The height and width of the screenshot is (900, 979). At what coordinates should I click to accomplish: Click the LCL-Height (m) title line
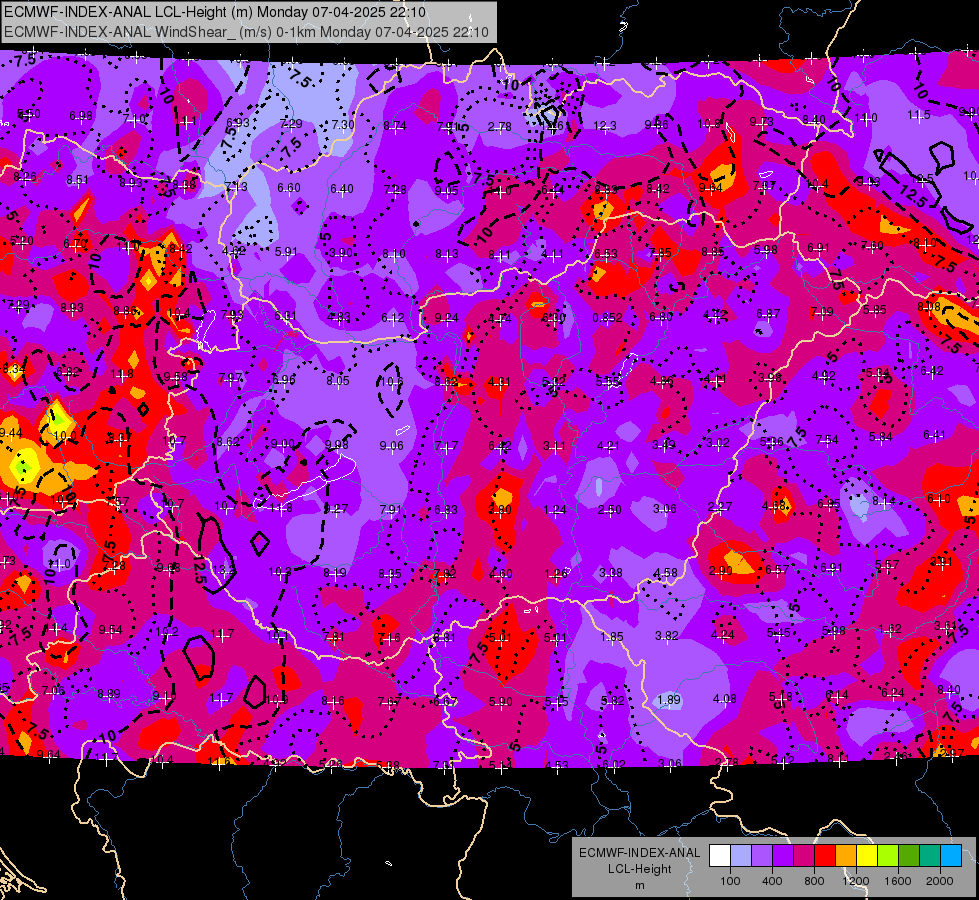[x=215, y=12]
